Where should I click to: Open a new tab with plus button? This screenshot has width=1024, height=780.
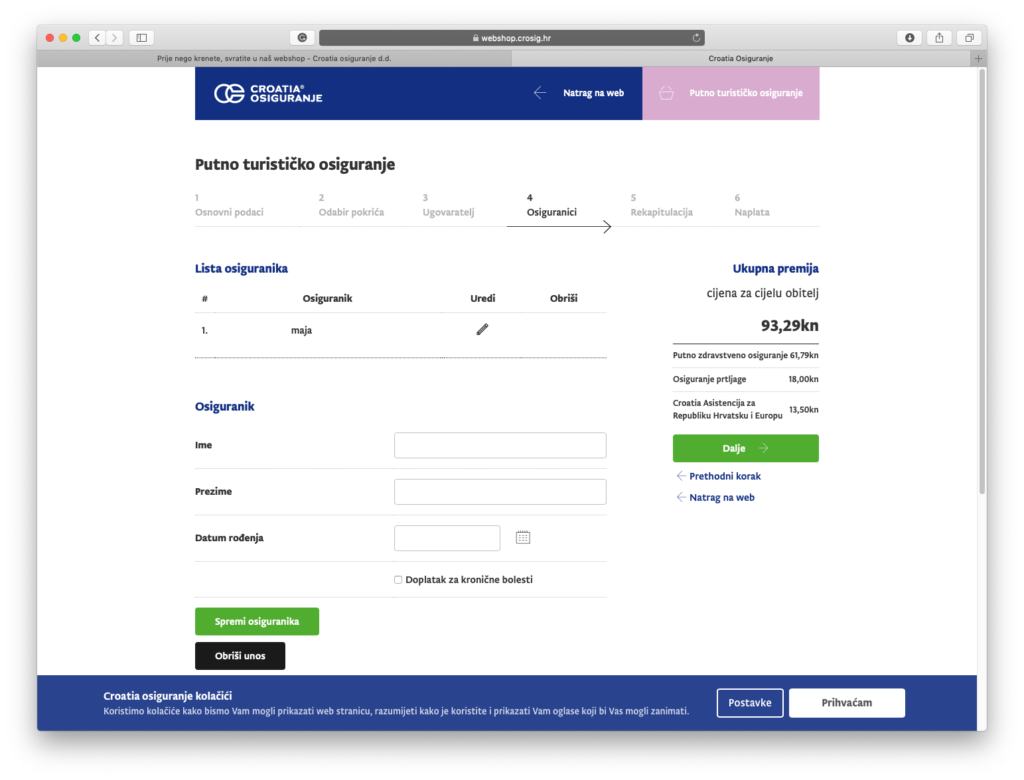[x=979, y=59]
